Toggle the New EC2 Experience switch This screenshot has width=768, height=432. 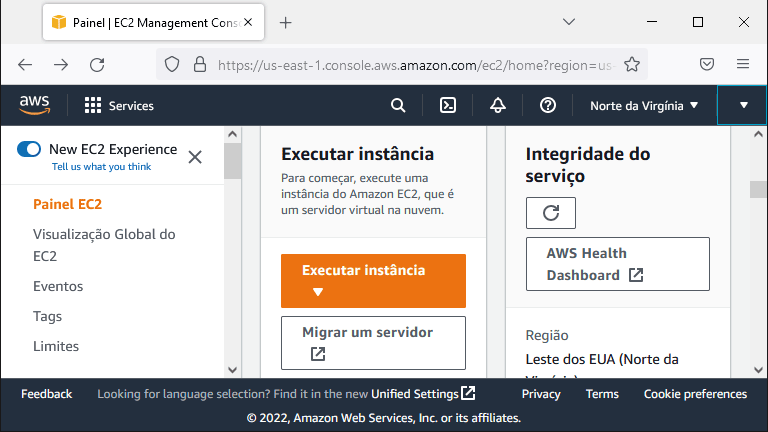[x=29, y=149]
